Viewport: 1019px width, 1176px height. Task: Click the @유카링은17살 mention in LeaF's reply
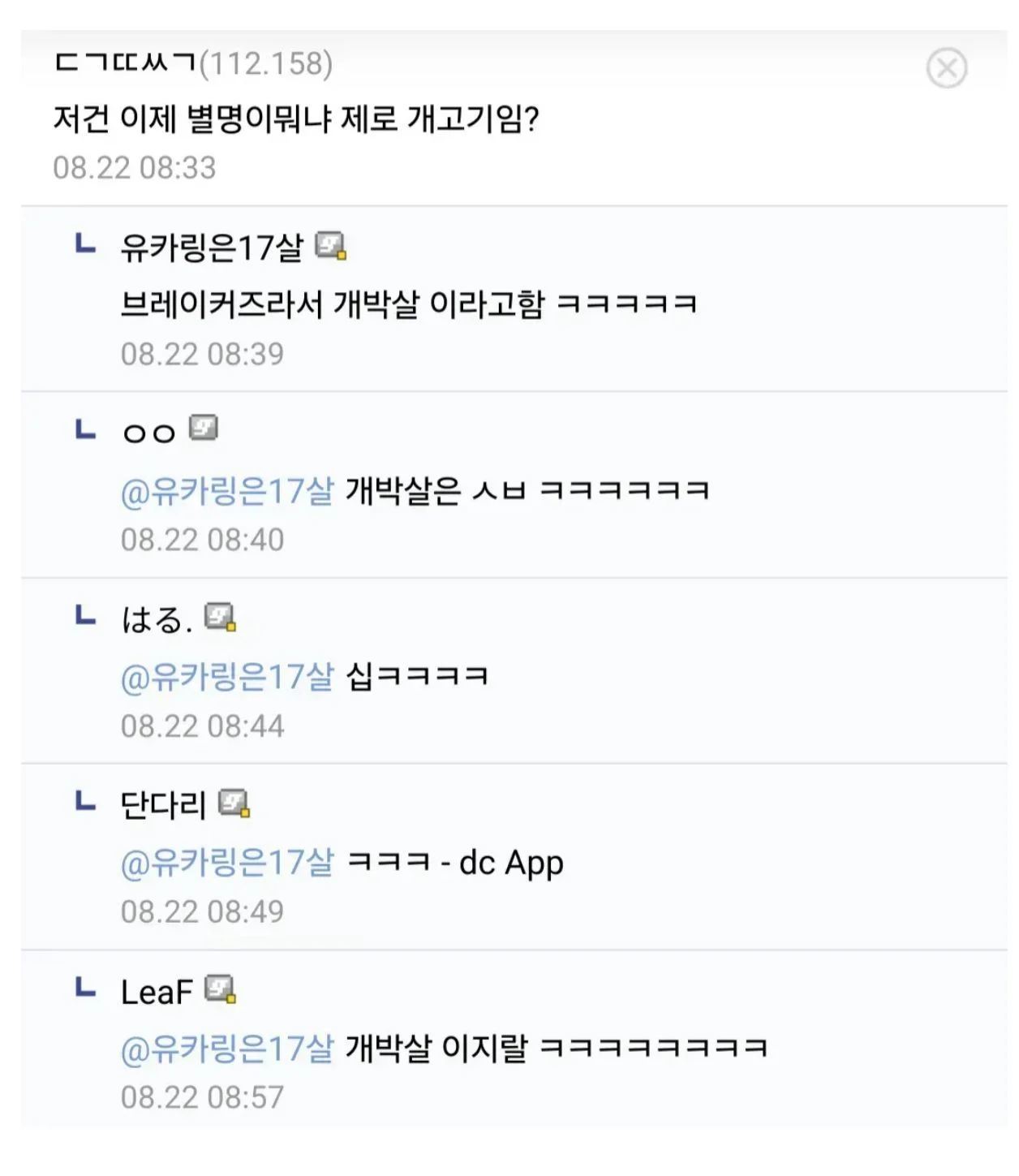click(x=227, y=1049)
